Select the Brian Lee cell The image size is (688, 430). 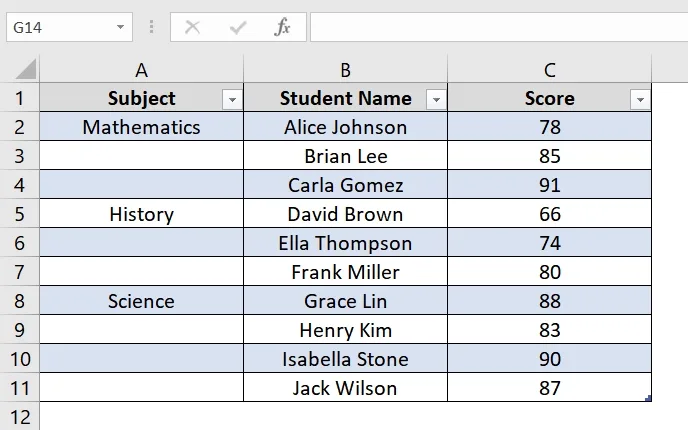click(x=345, y=155)
